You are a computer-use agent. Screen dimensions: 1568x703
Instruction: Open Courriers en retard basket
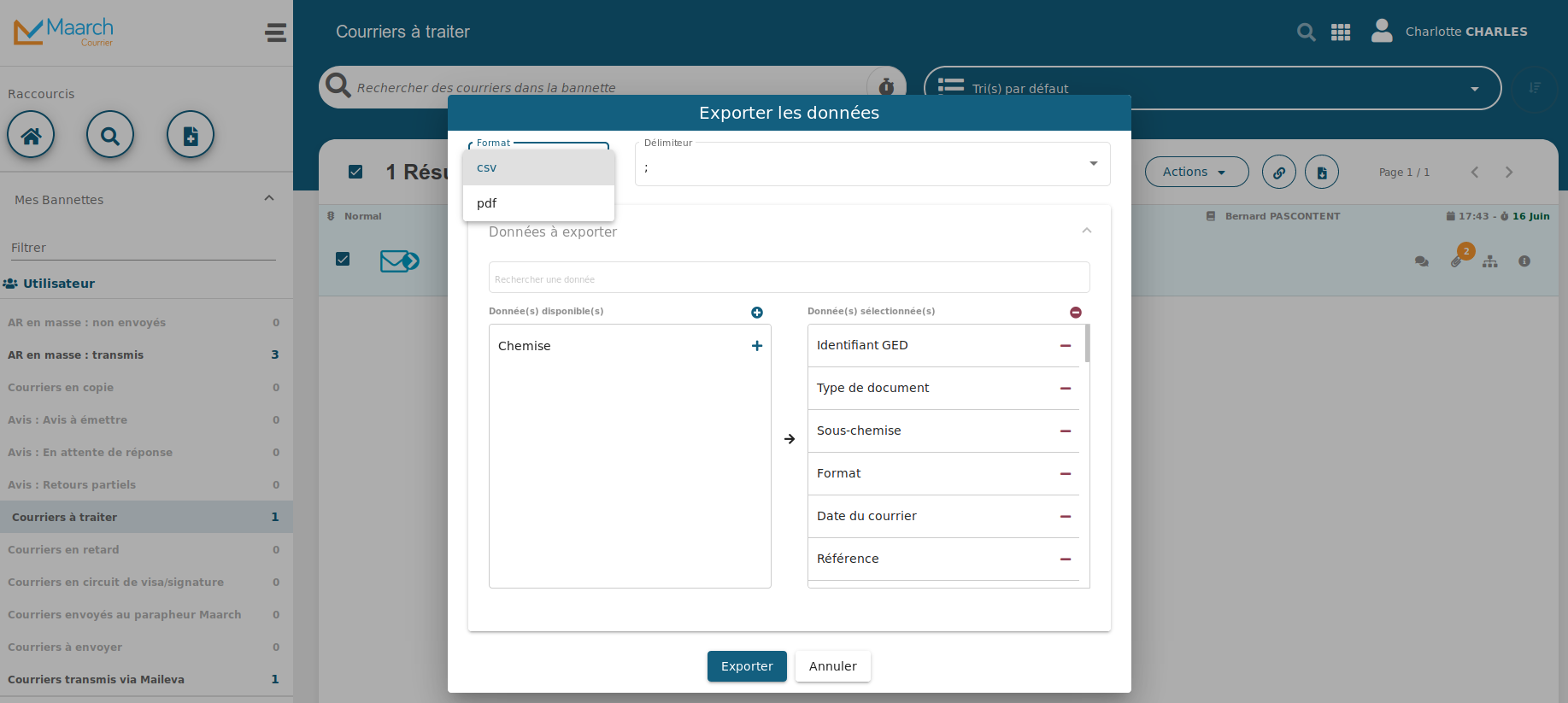pos(146,549)
